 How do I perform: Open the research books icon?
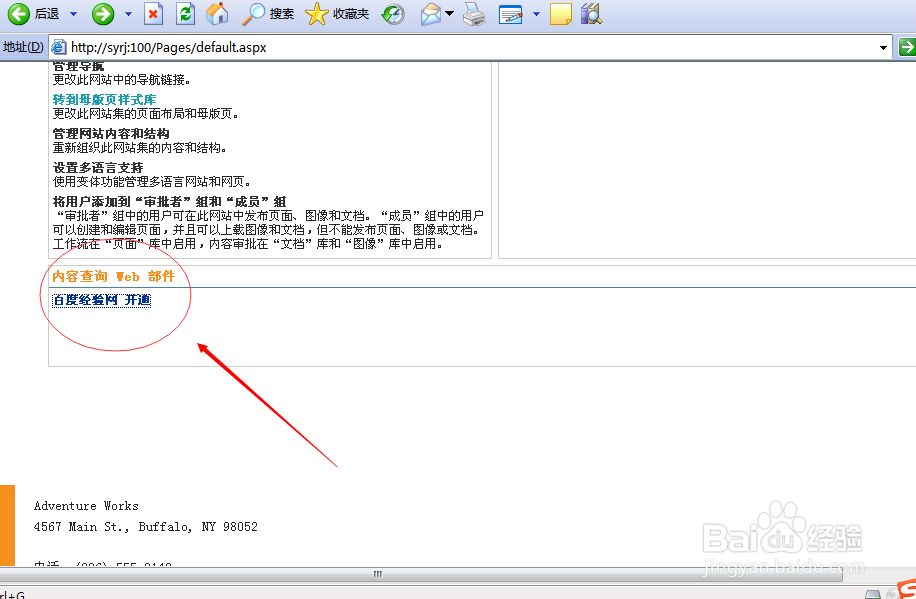coord(591,14)
